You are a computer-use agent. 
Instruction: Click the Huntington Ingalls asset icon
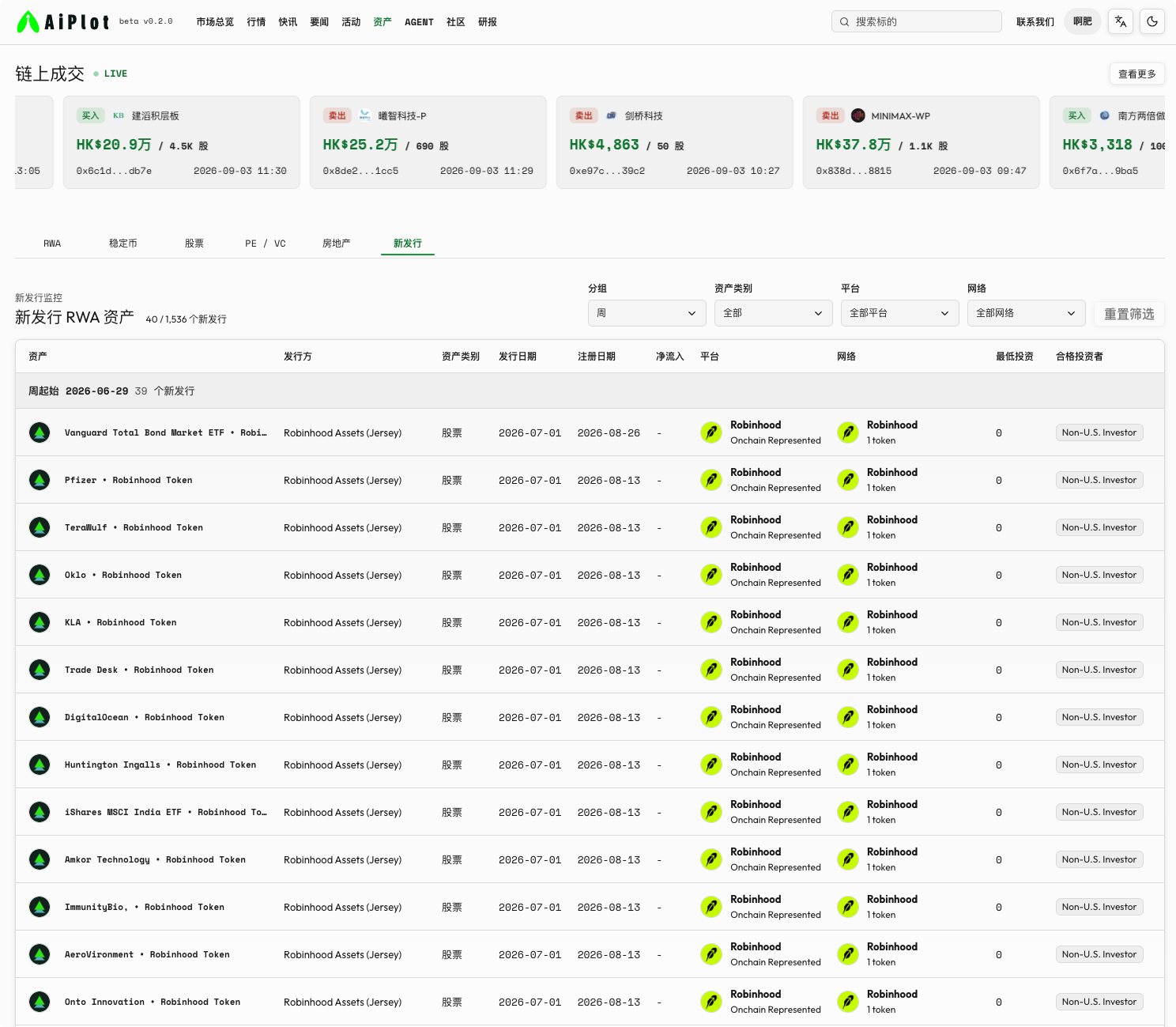pyautogui.click(x=40, y=765)
